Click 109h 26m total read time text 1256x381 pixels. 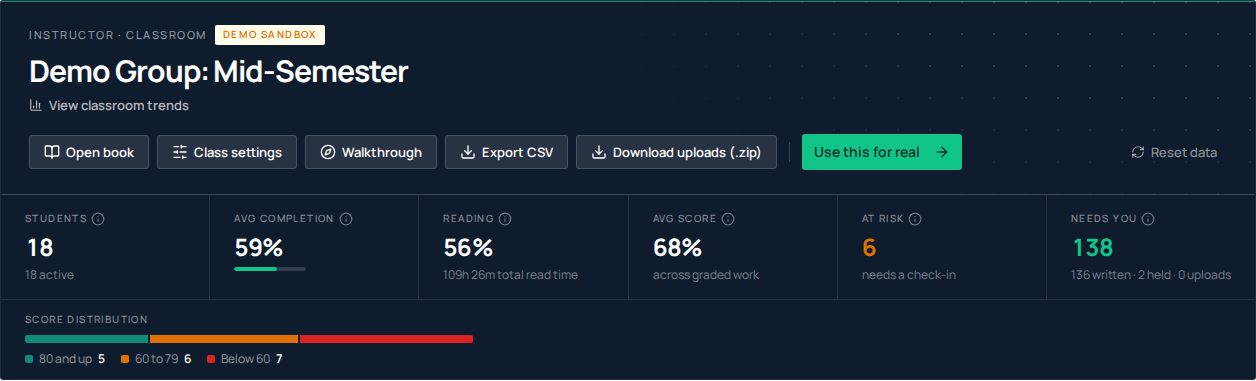coord(510,275)
